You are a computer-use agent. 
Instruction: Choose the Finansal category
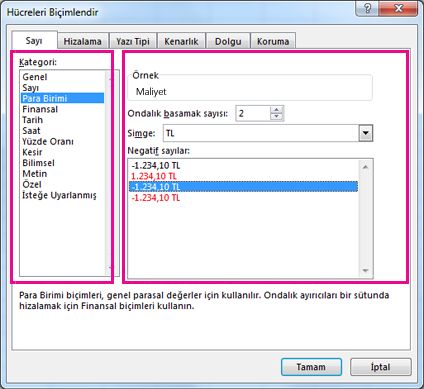(63, 109)
